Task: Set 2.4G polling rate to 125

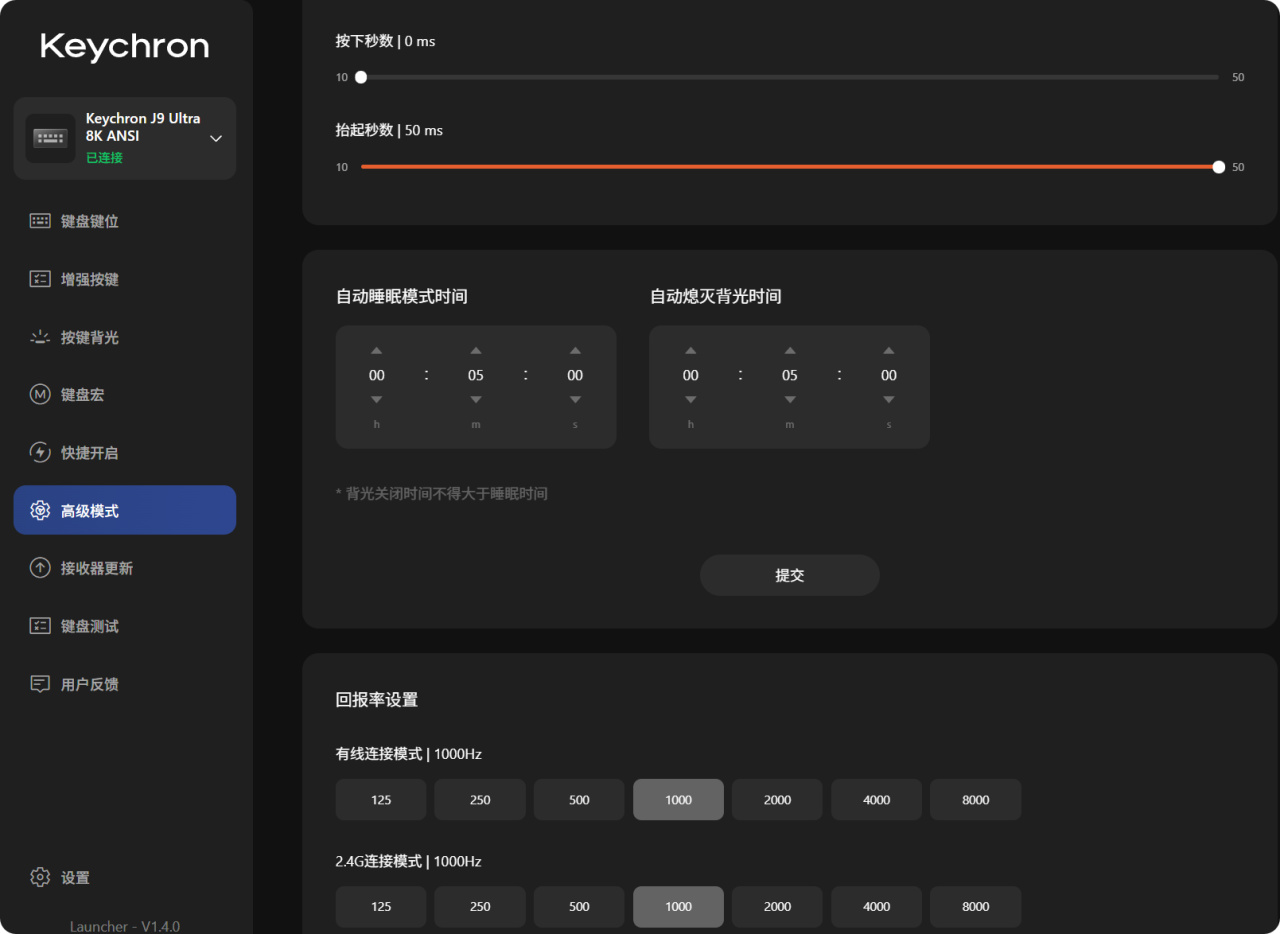Action: point(381,907)
